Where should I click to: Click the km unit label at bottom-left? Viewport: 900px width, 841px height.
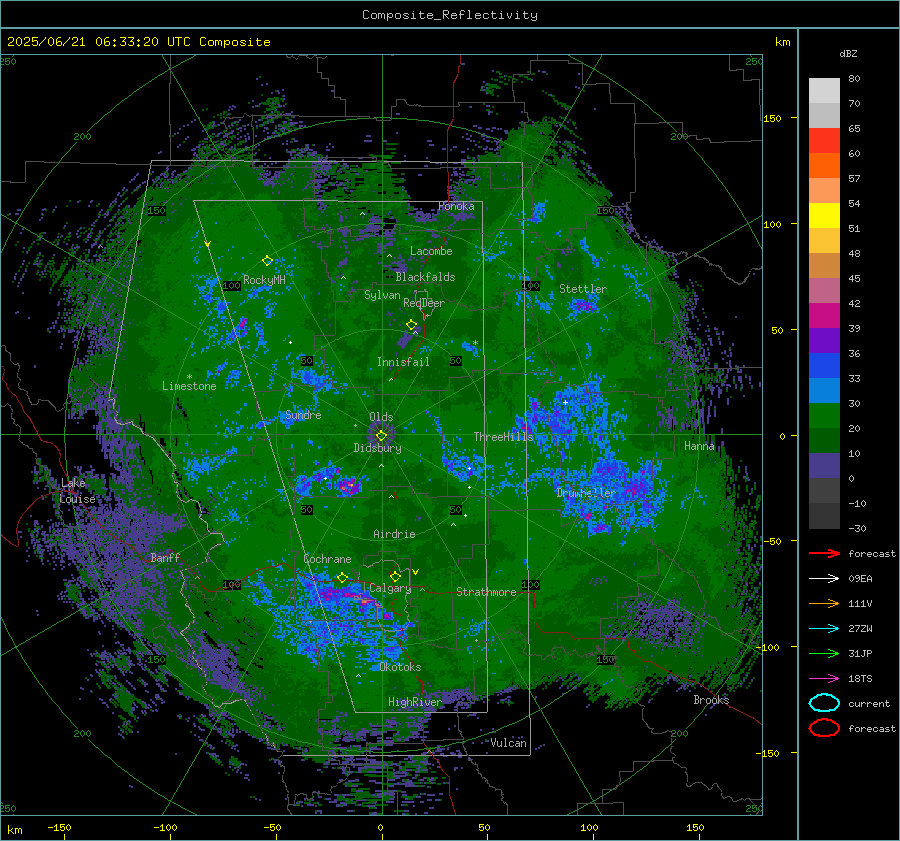point(15,830)
